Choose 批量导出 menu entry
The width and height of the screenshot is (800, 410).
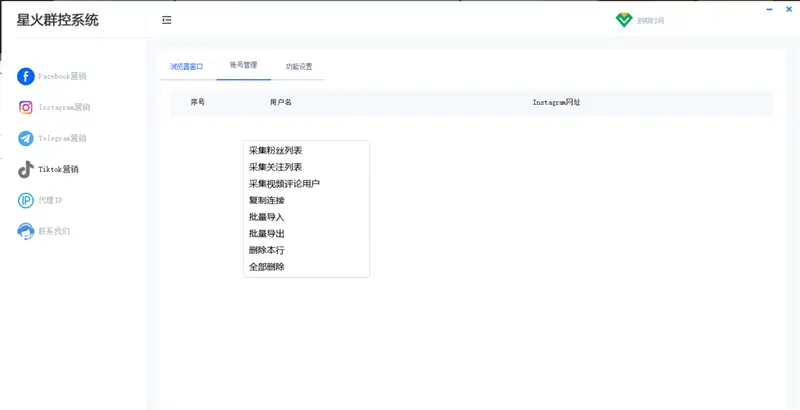266,234
